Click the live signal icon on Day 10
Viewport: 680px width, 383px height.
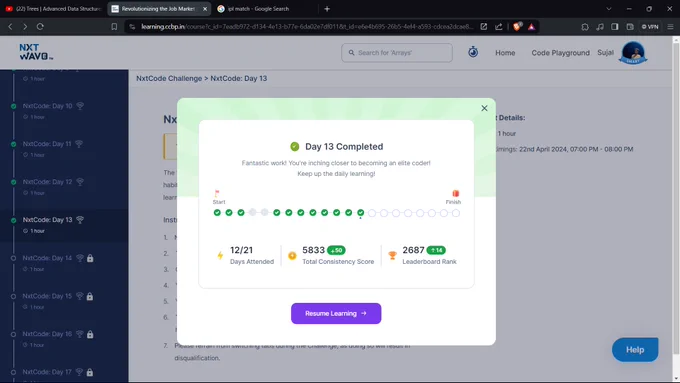tap(80, 106)
